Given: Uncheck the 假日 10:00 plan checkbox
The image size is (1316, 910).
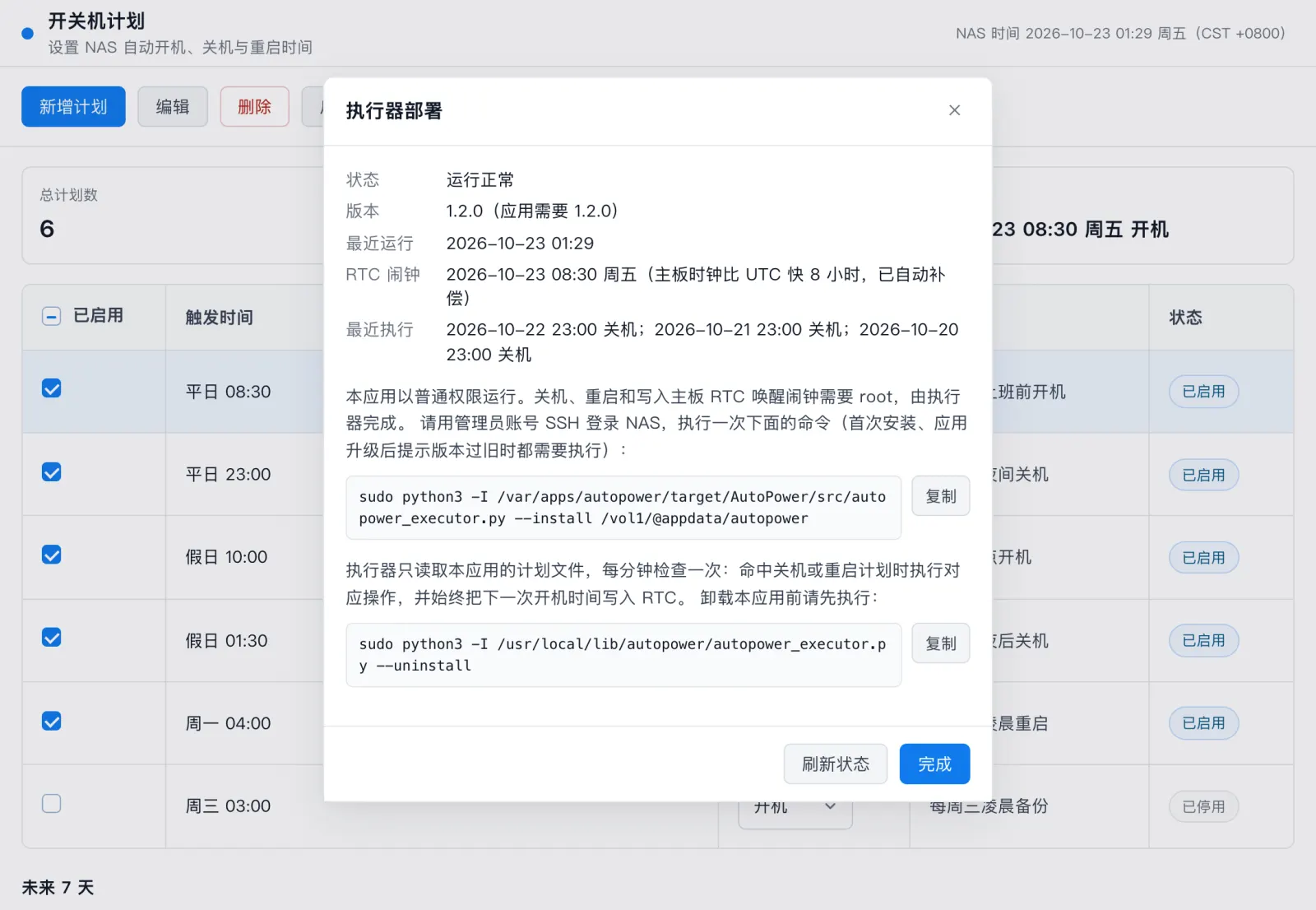Looking at the screenshot, I should pos(51,555).
